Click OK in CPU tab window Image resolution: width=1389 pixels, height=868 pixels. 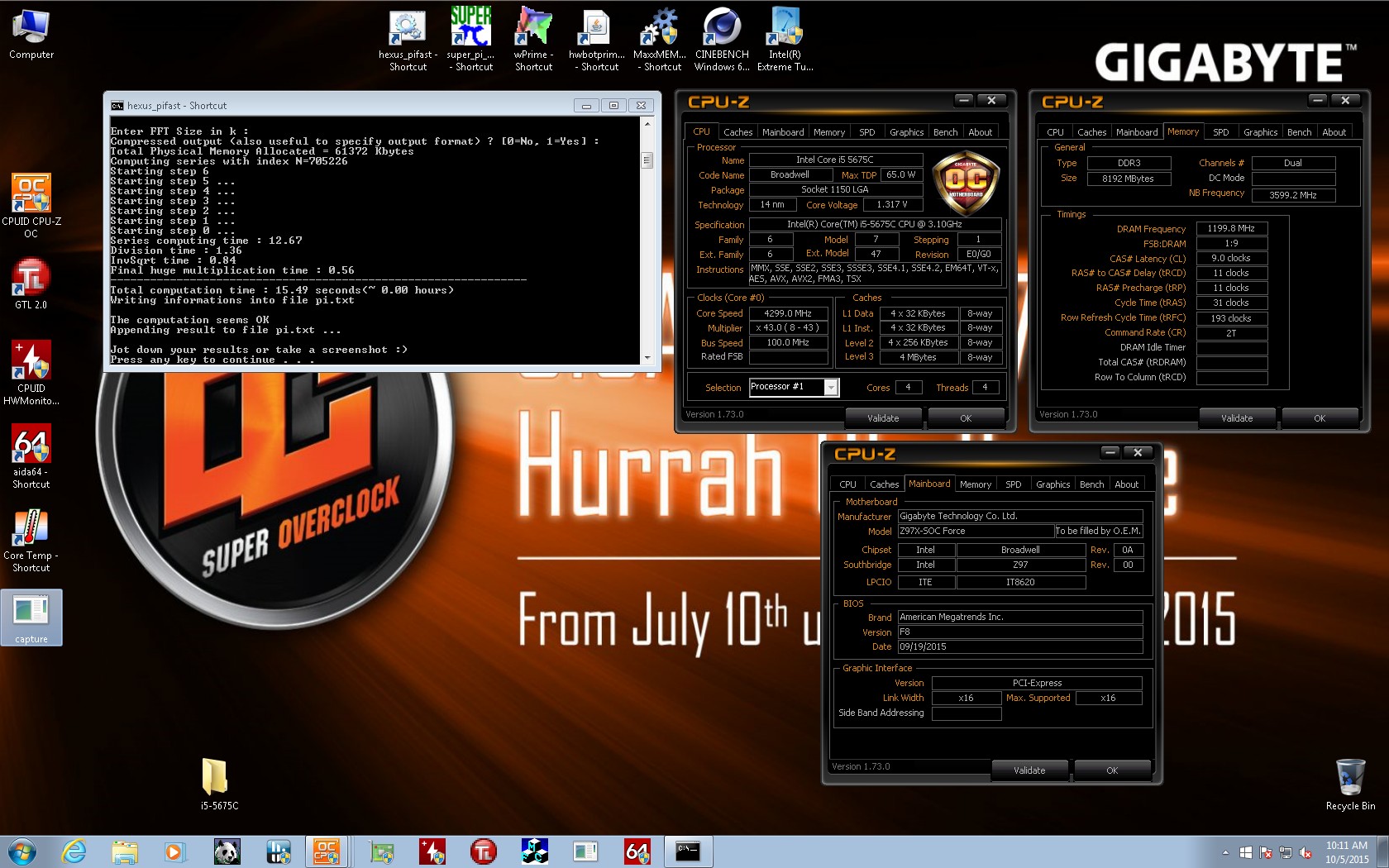[x=966, y=418]
